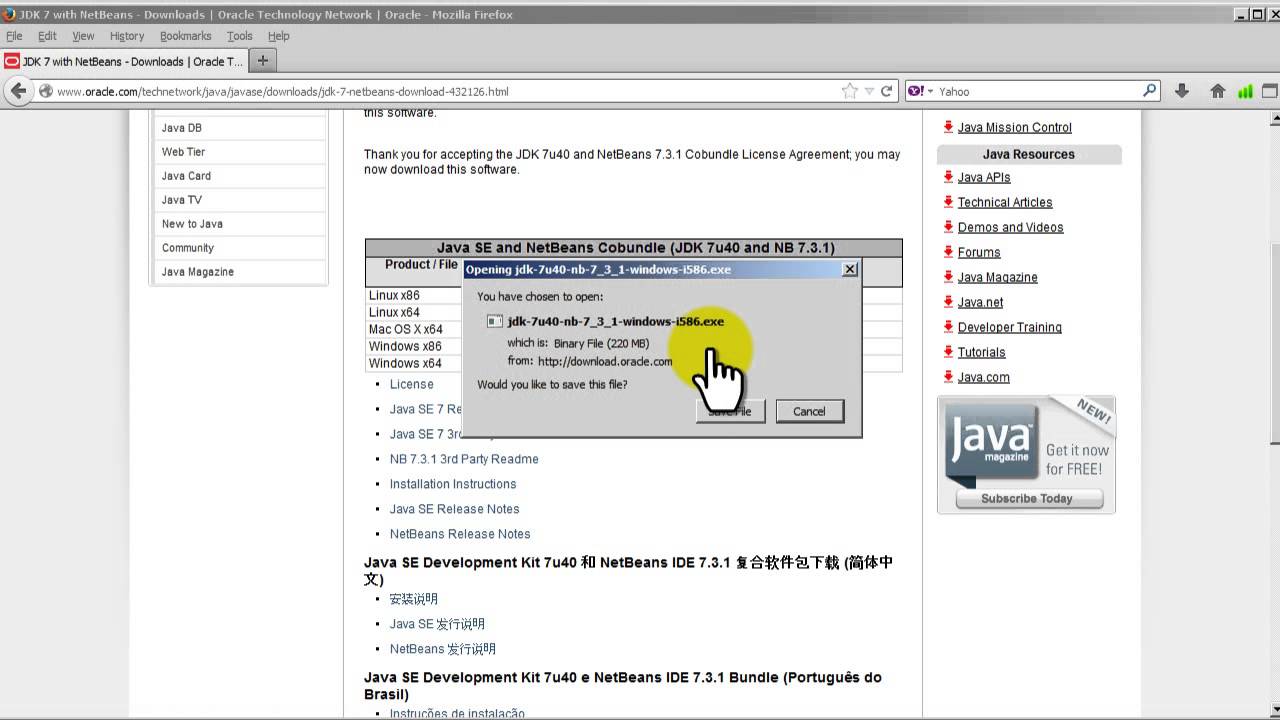Click the red arrow icon beside Tutorials

click(x=948, y=352)
